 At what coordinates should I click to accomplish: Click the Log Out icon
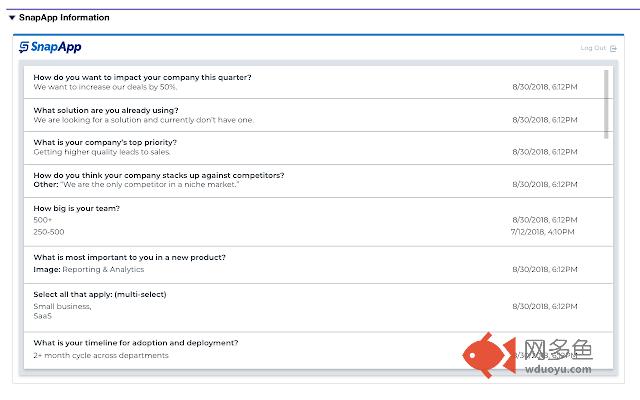tap(614, 48)
